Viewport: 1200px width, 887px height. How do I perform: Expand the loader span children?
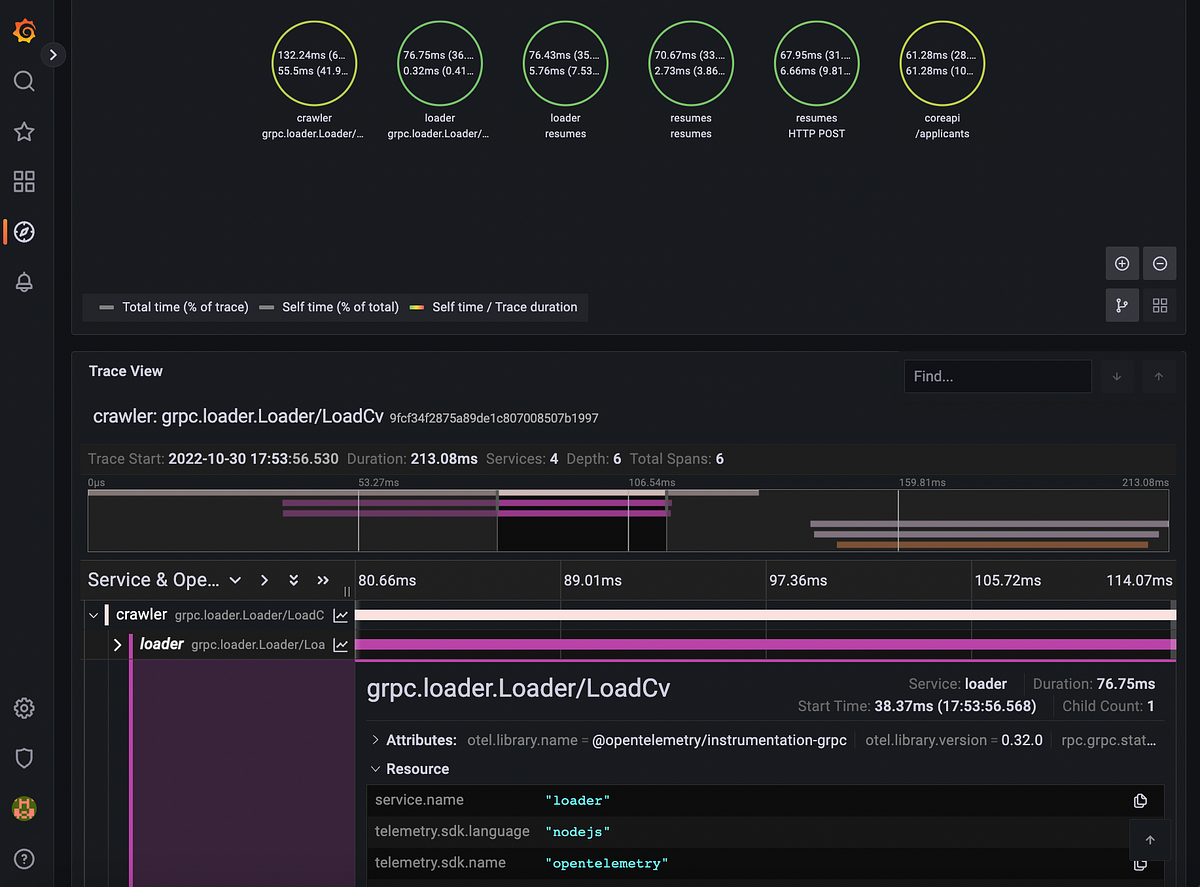(117, 644)
